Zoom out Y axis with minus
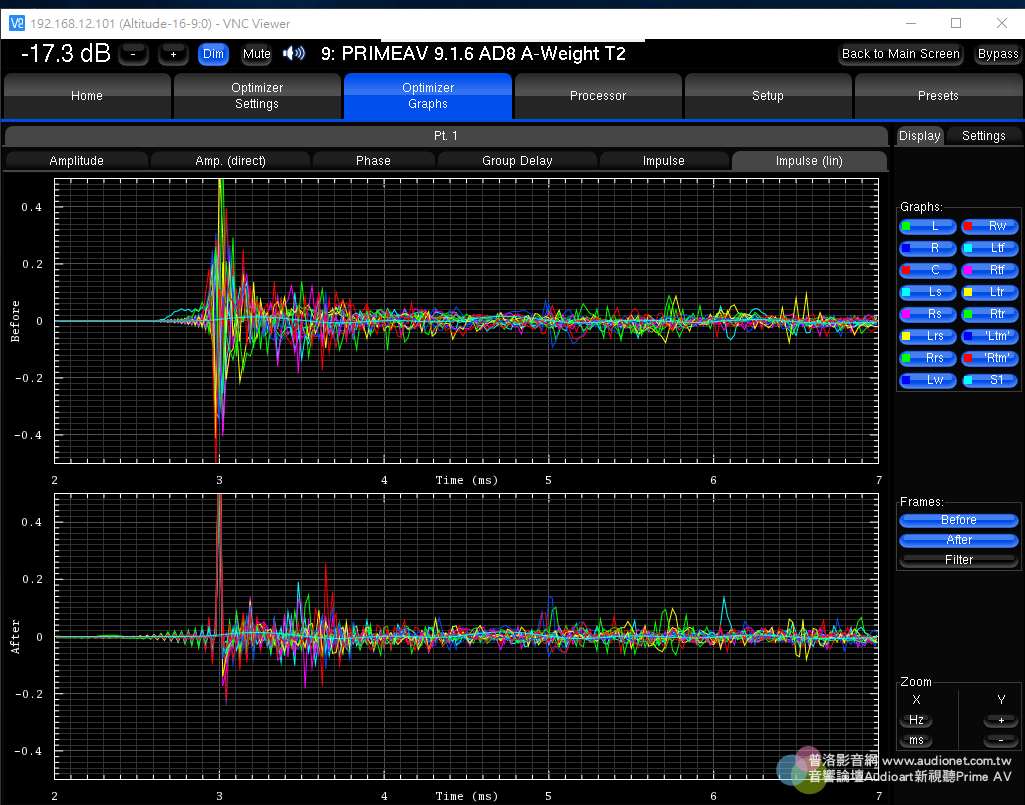The image size is (1025, 805). tap(1000, 740)
